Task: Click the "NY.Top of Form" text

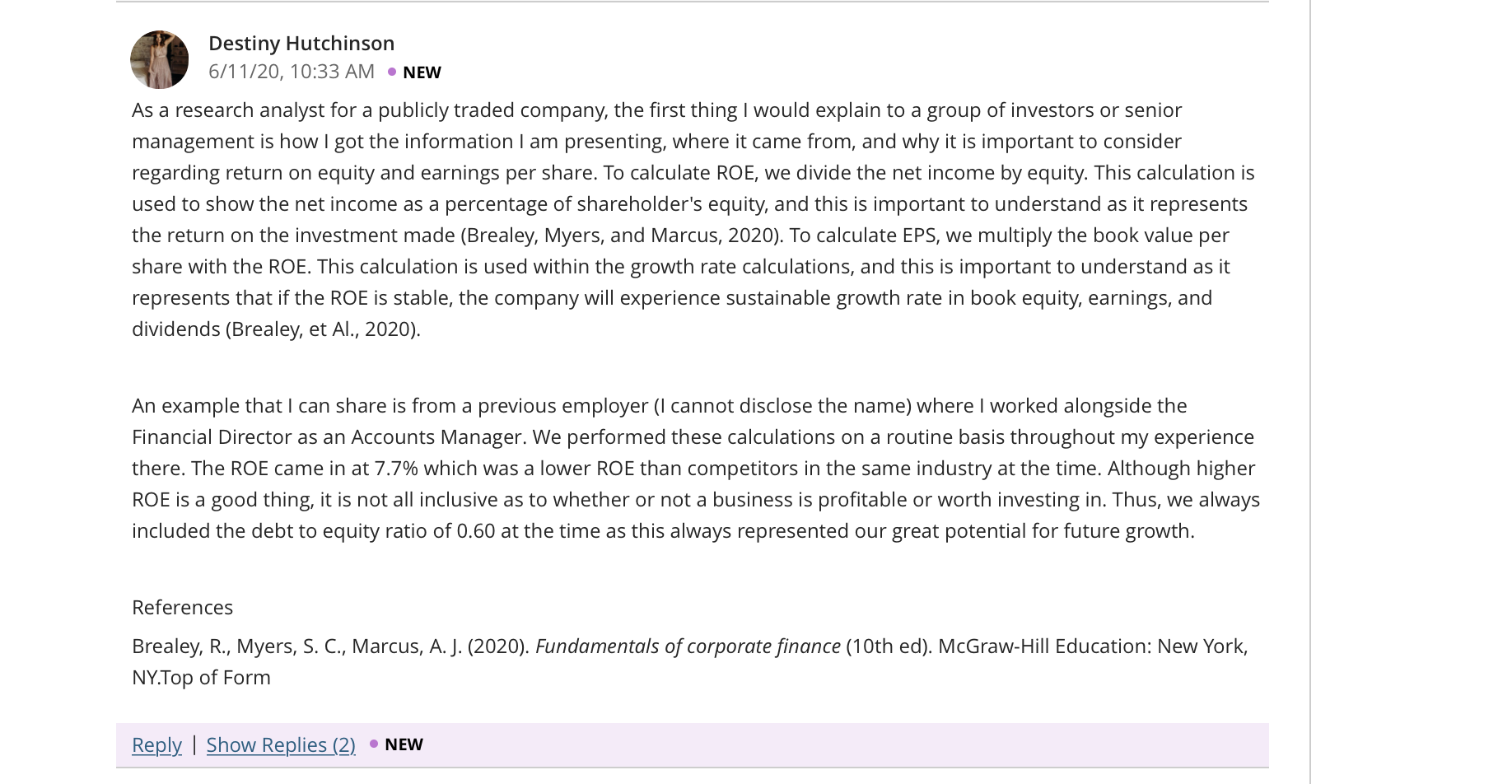Action: (x=201, y=677)
